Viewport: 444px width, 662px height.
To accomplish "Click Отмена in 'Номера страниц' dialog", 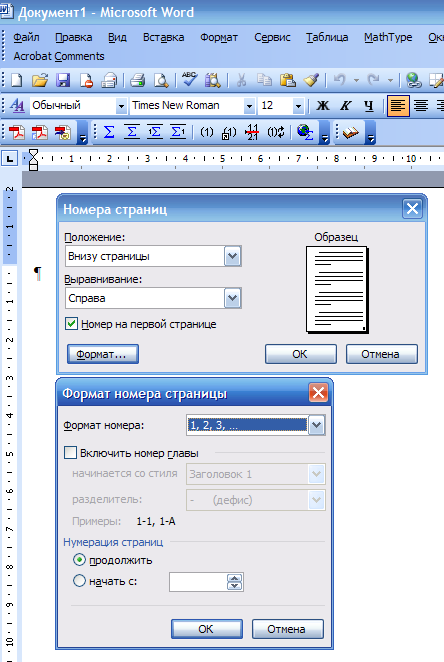I will click(382, 354).
